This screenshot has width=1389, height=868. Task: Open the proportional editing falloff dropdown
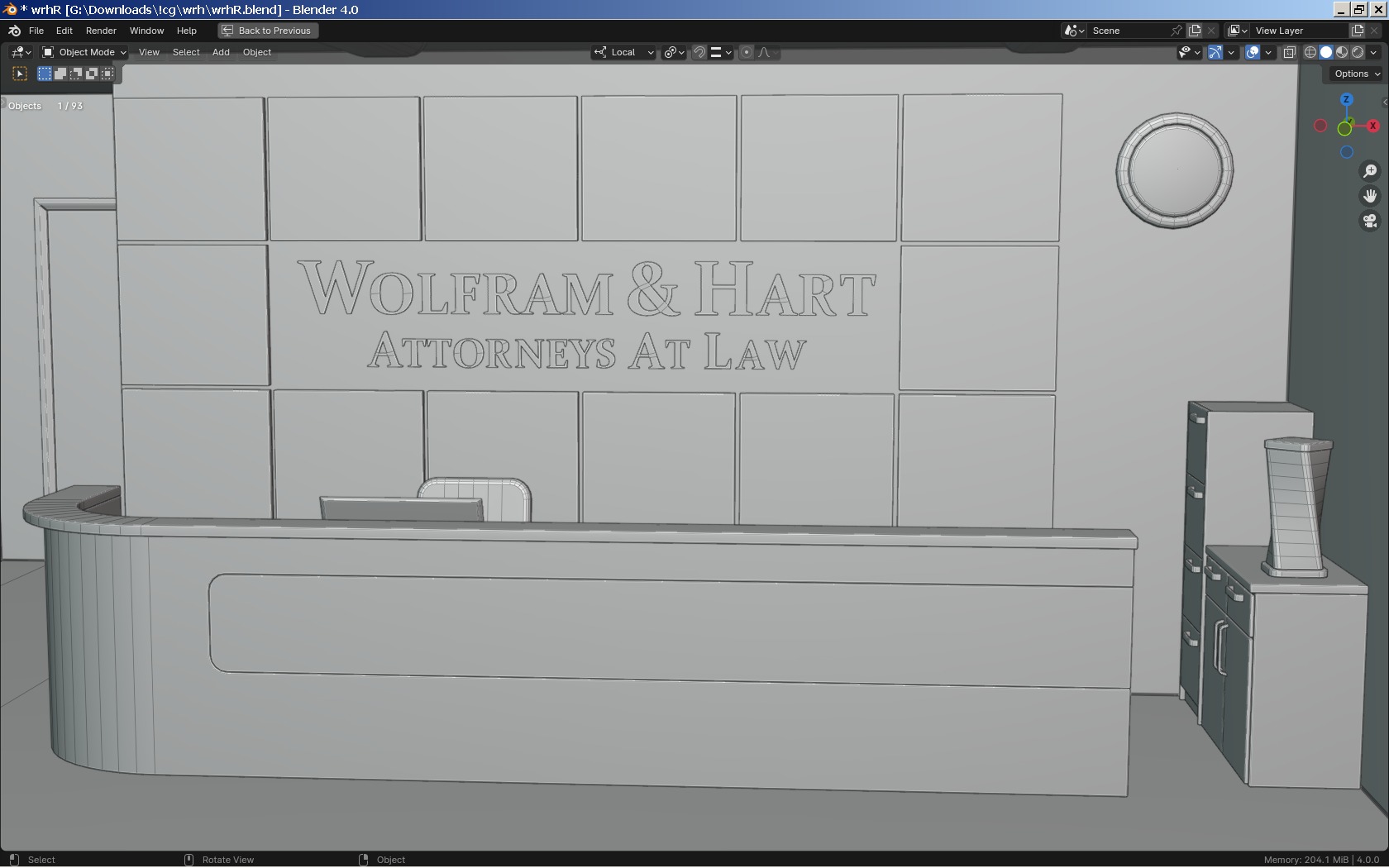767,52
